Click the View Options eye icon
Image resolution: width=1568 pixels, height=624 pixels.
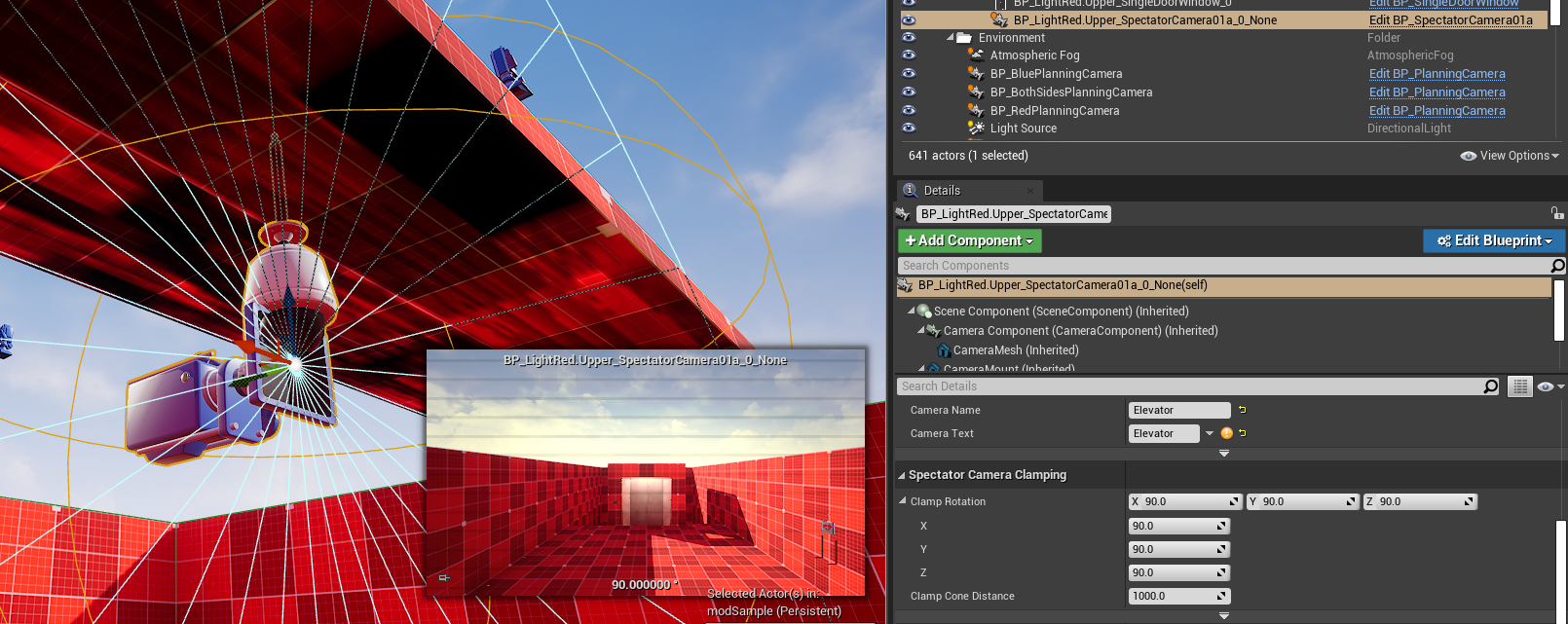click(1468, 156)
